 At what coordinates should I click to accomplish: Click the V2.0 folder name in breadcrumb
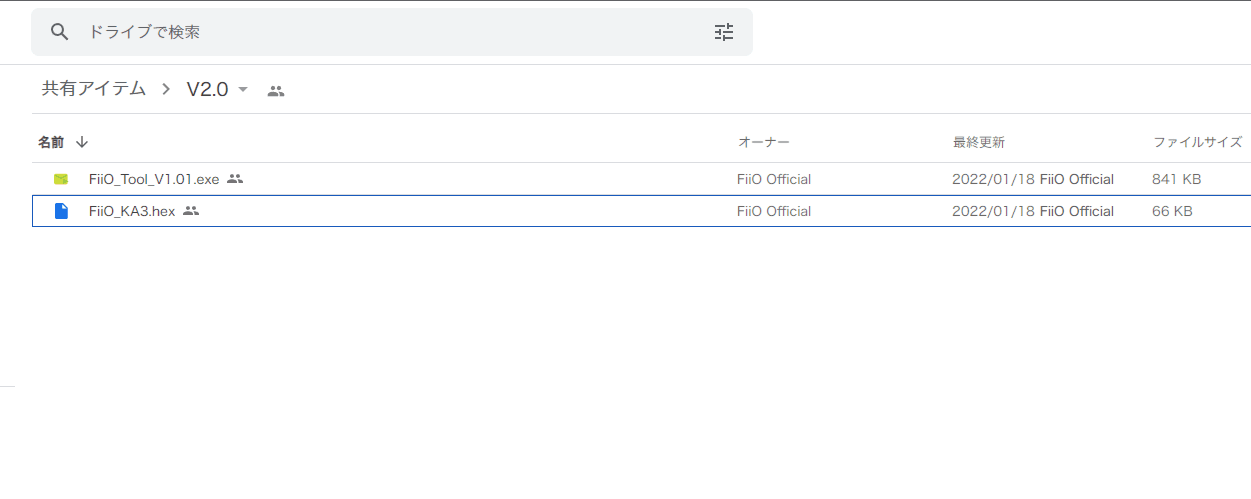click(x=207, y=90)
